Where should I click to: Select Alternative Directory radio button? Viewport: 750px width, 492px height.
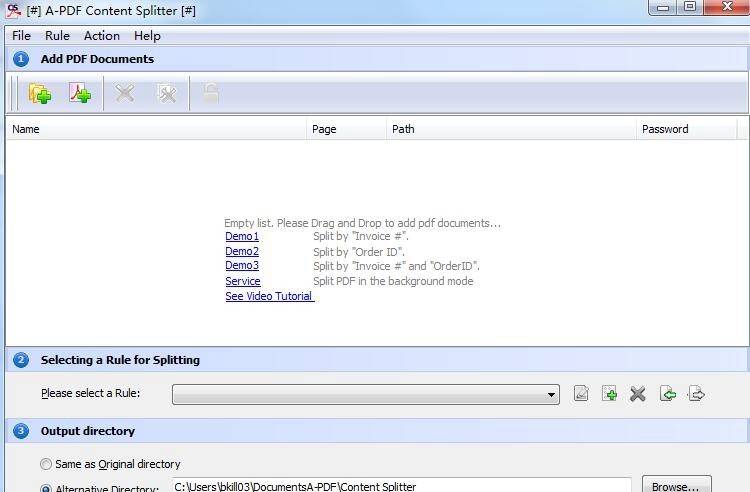(x=46, y=489)
